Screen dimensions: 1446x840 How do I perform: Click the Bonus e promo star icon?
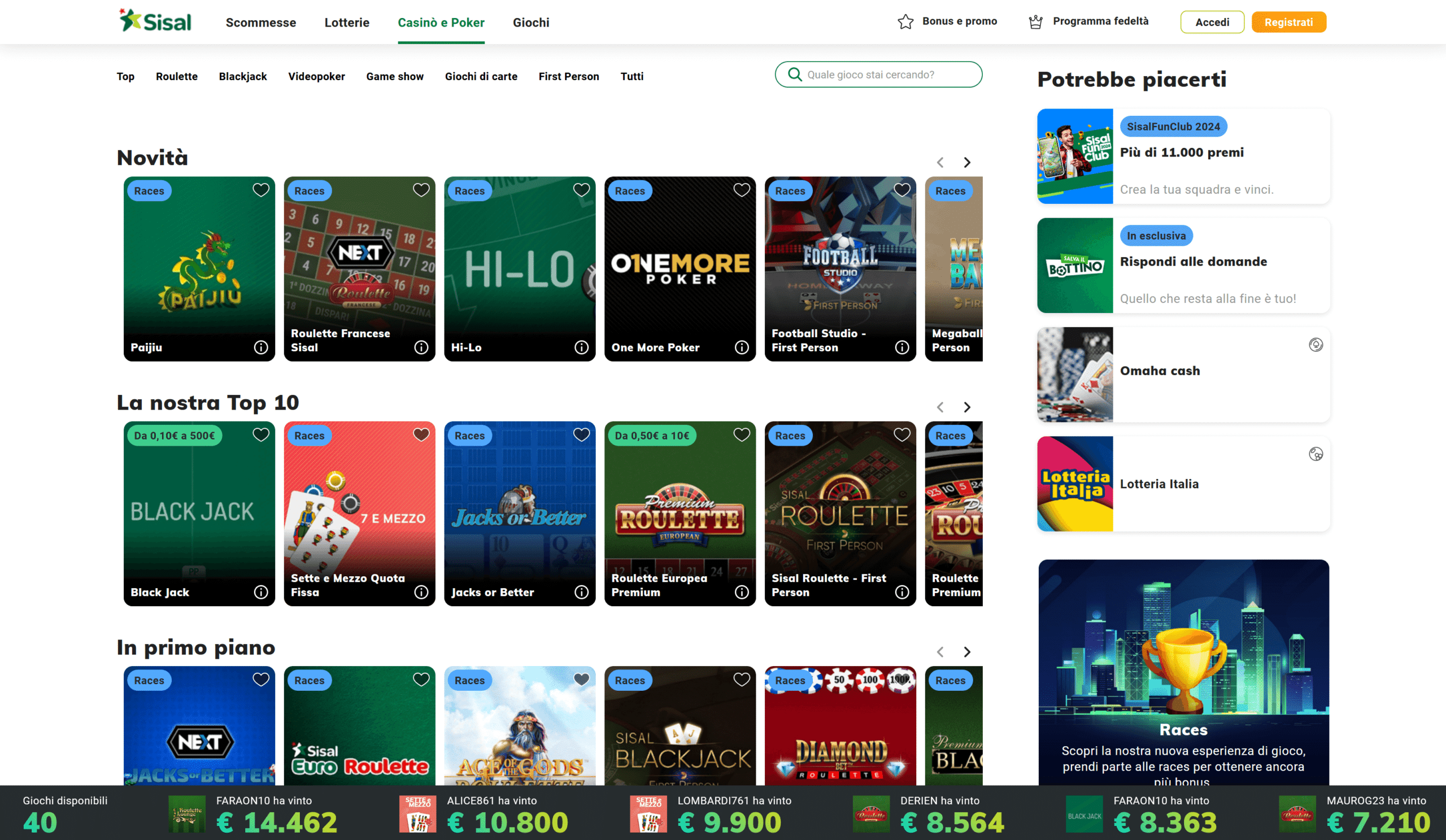tap(905, 22)
